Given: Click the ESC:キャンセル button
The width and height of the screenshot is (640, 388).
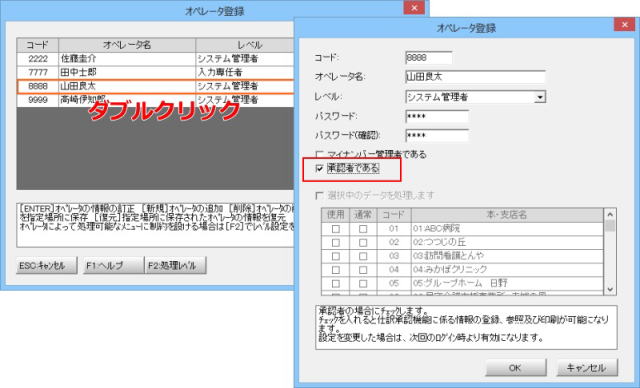Looking at the screenshot, I should 47,266.
